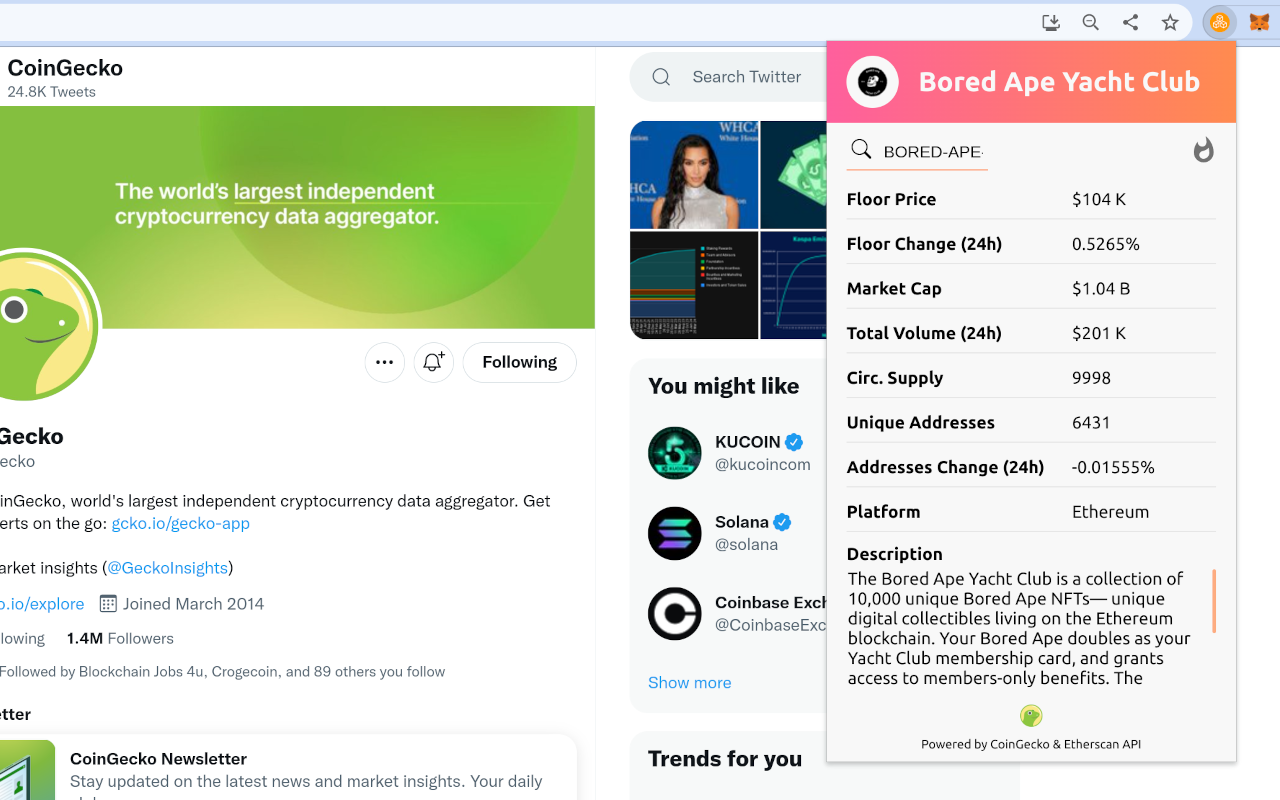This screenshot has width=1280, height=800.
Task: Click the Twitter search magnifier icon
Action: click(x=661, y=77)
